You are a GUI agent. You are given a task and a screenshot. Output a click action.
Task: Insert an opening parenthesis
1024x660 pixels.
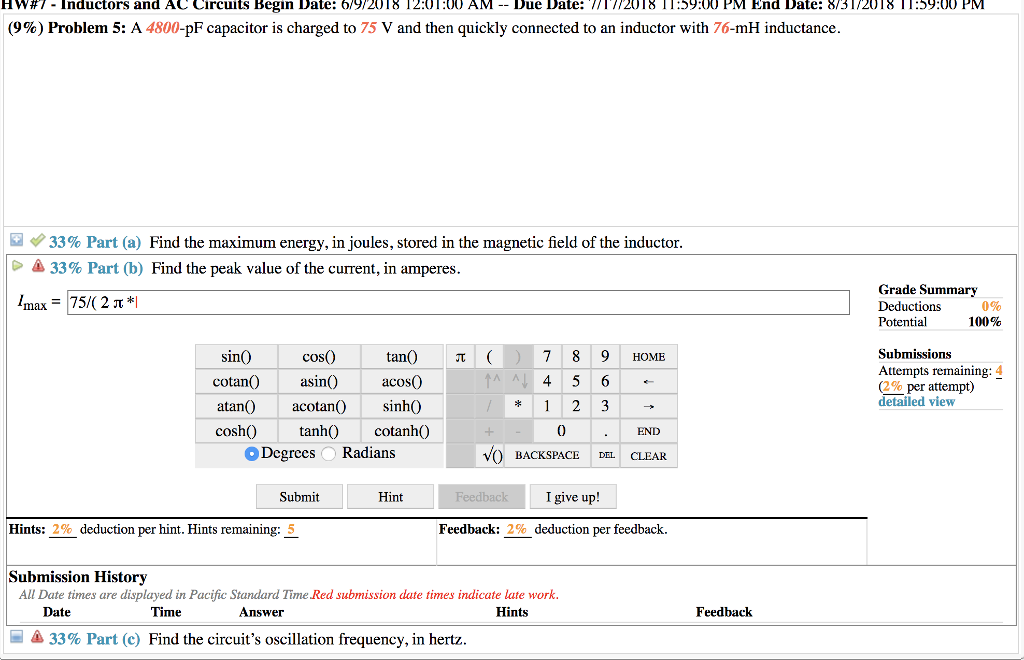point(489,356)
